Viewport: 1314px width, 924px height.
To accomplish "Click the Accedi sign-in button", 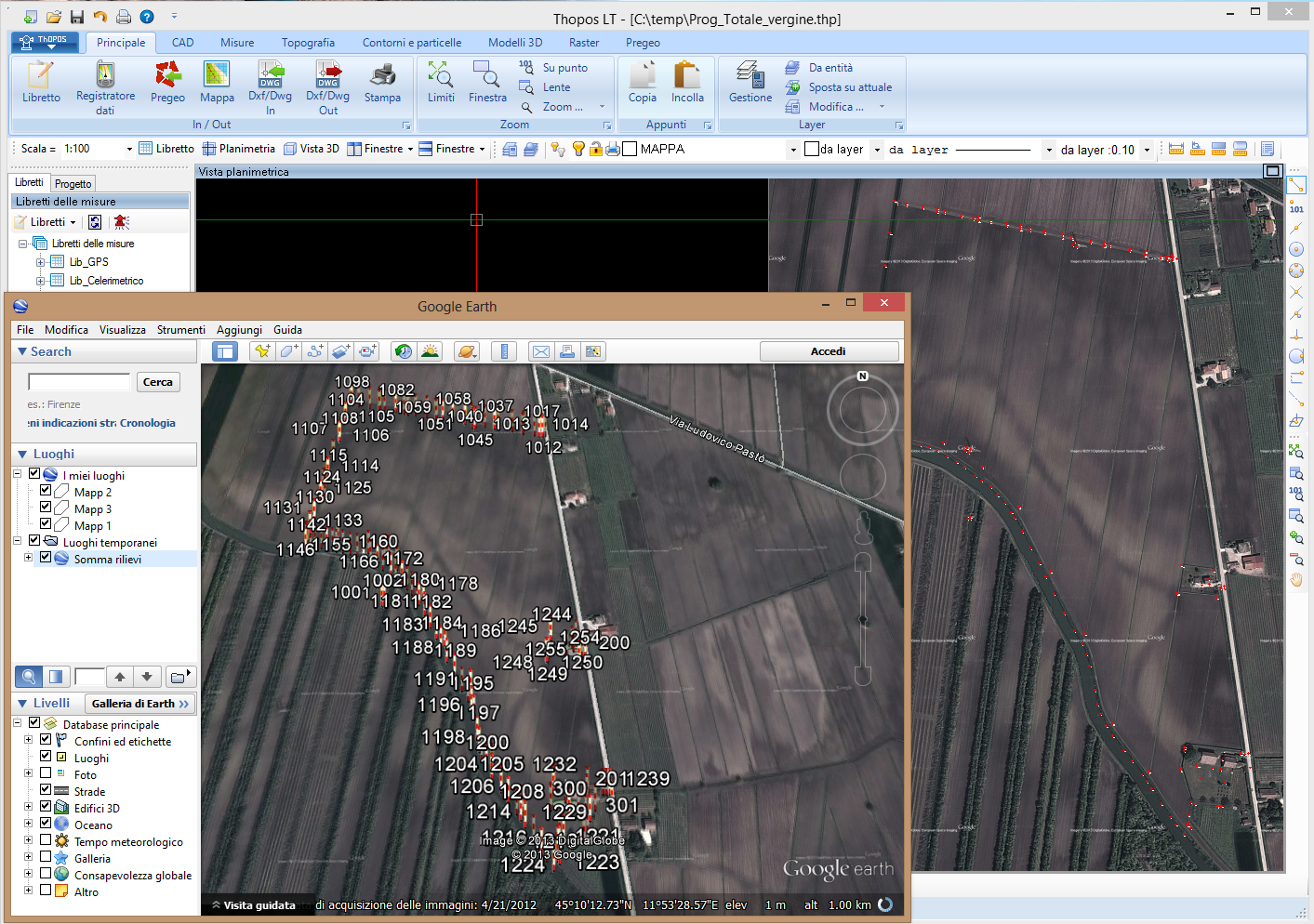I will click(x=829, y=351).
